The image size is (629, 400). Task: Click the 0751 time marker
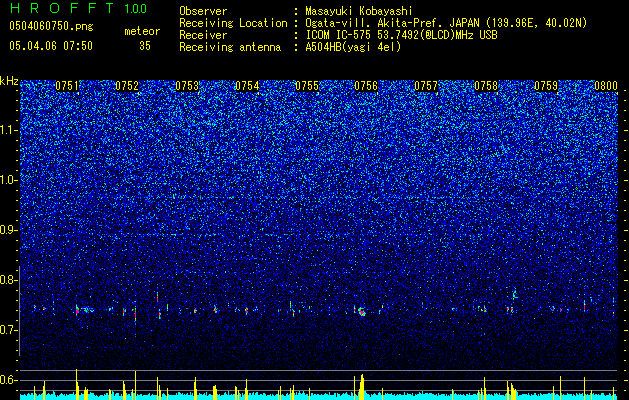[67, 86]
